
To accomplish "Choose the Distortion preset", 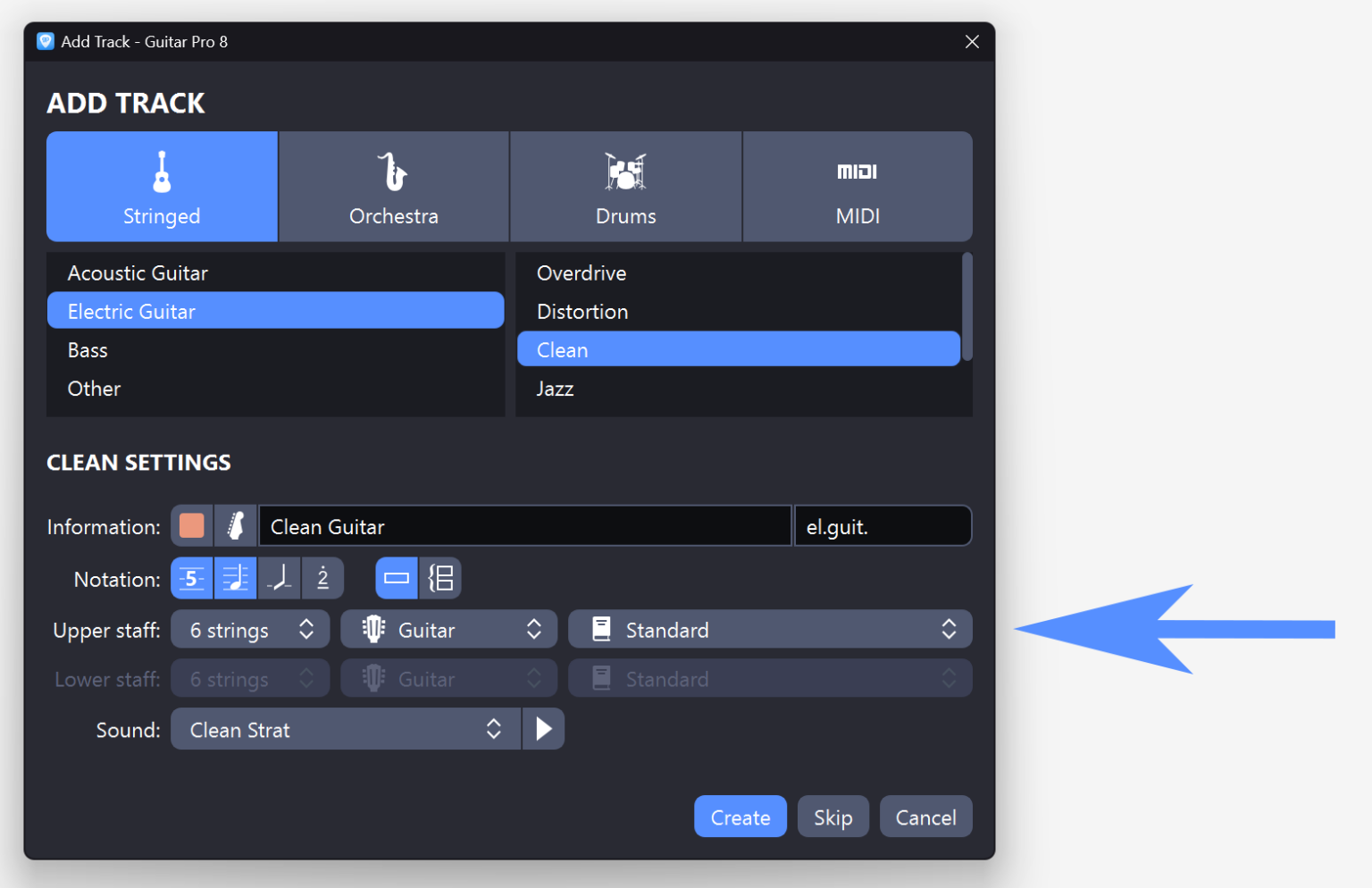I will click(739, 311).
